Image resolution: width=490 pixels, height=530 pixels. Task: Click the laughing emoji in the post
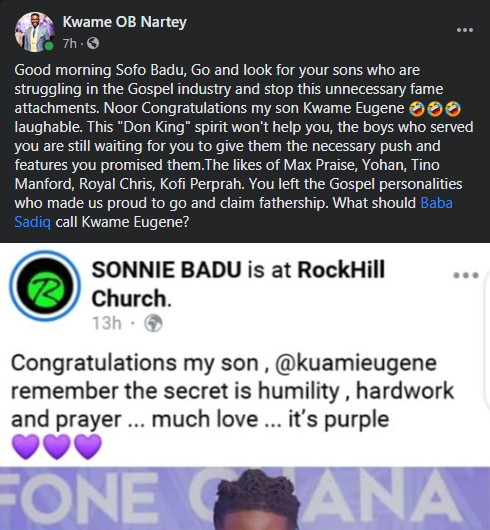pyautogui.click(x=435, y=109)
